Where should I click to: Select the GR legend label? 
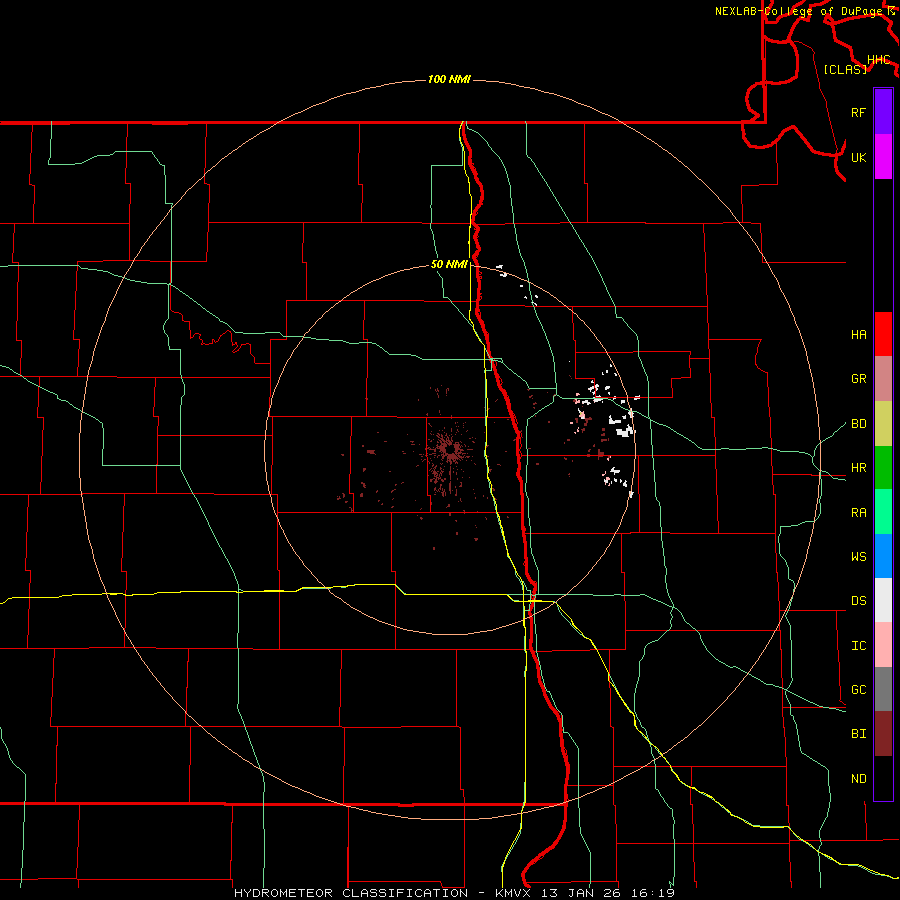coord(858,379)
